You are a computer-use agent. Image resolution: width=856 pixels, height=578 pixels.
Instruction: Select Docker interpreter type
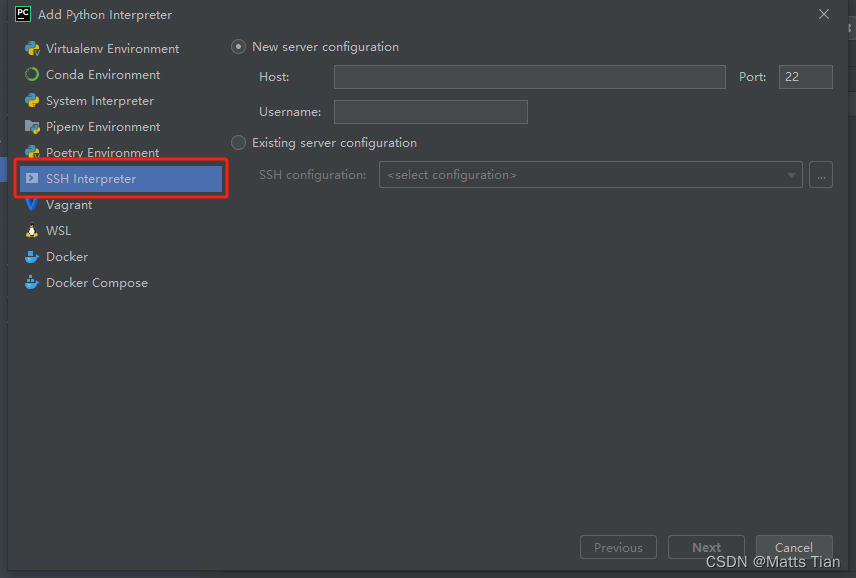click(x=121, y=257)
